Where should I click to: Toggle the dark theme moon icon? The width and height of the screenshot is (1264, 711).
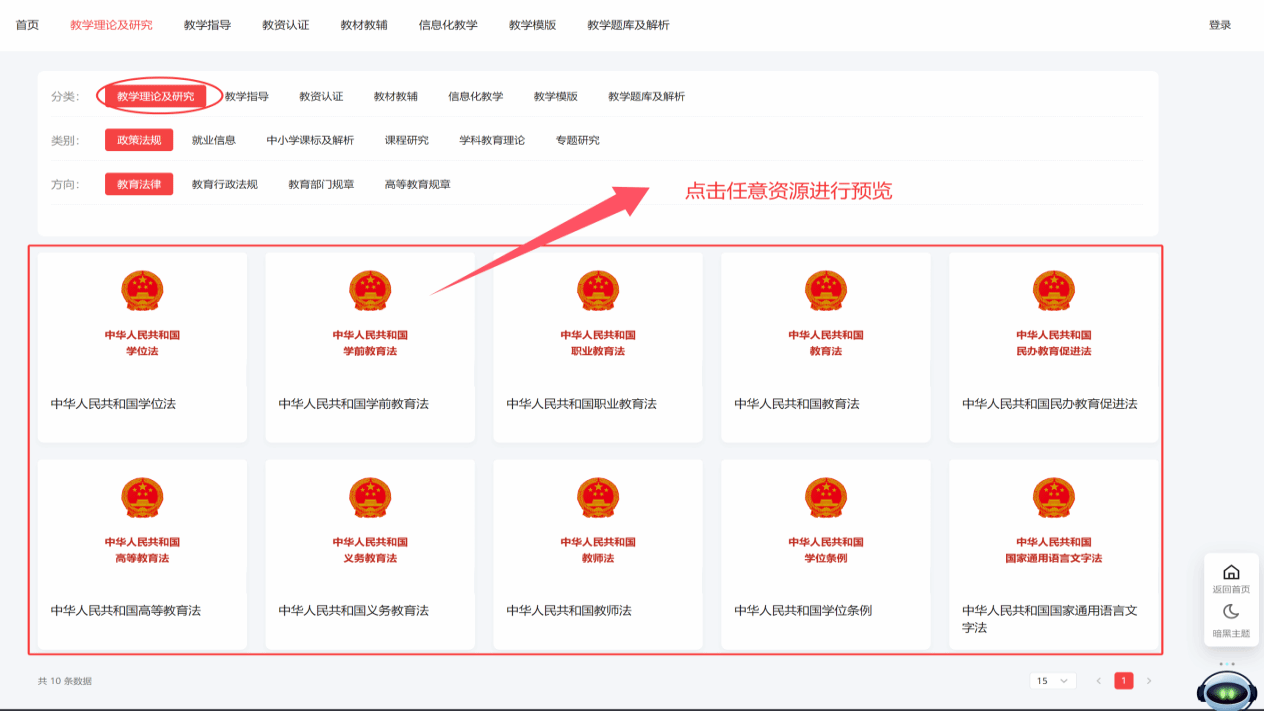[x=1231, y=613]
